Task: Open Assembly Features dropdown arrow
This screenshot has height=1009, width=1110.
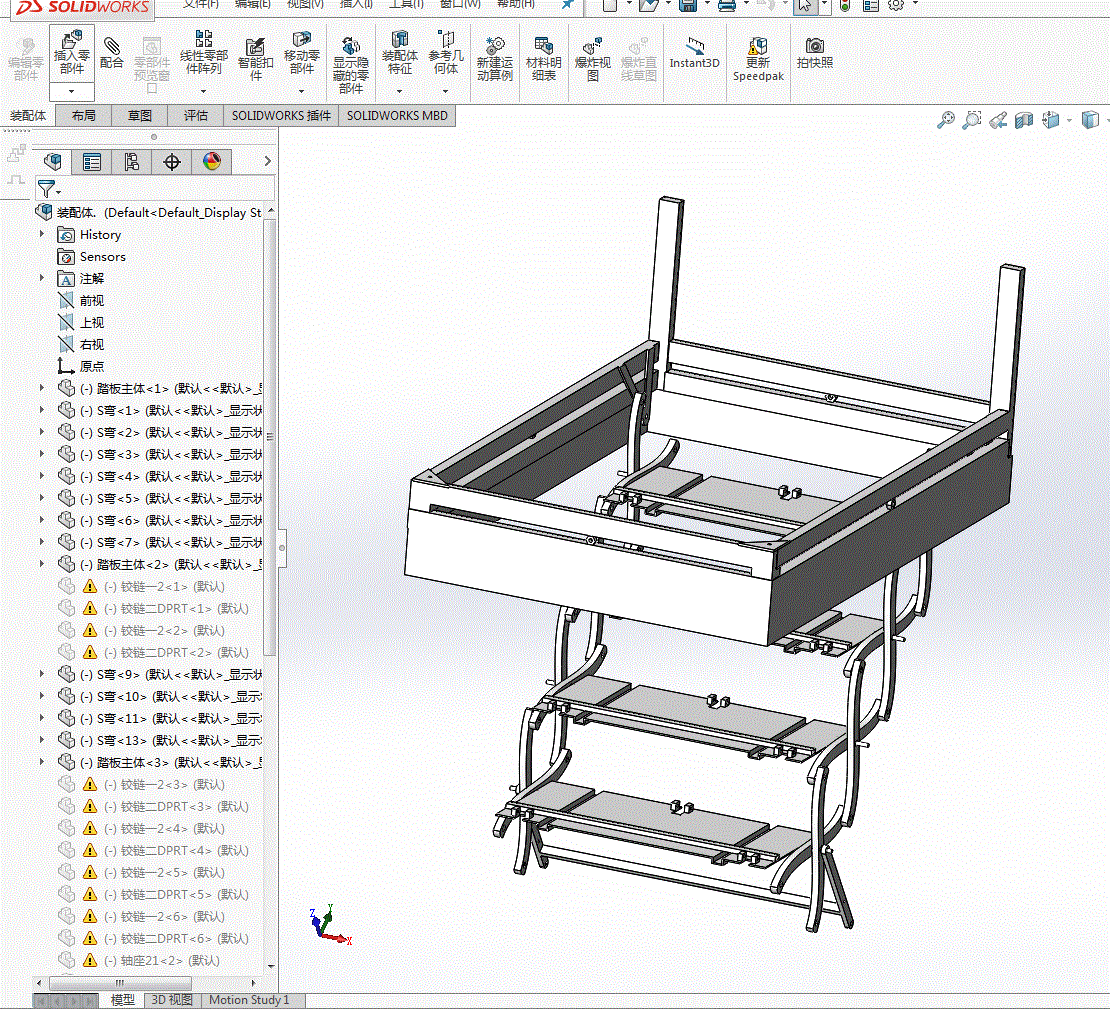Action: [x=400, y=91]
